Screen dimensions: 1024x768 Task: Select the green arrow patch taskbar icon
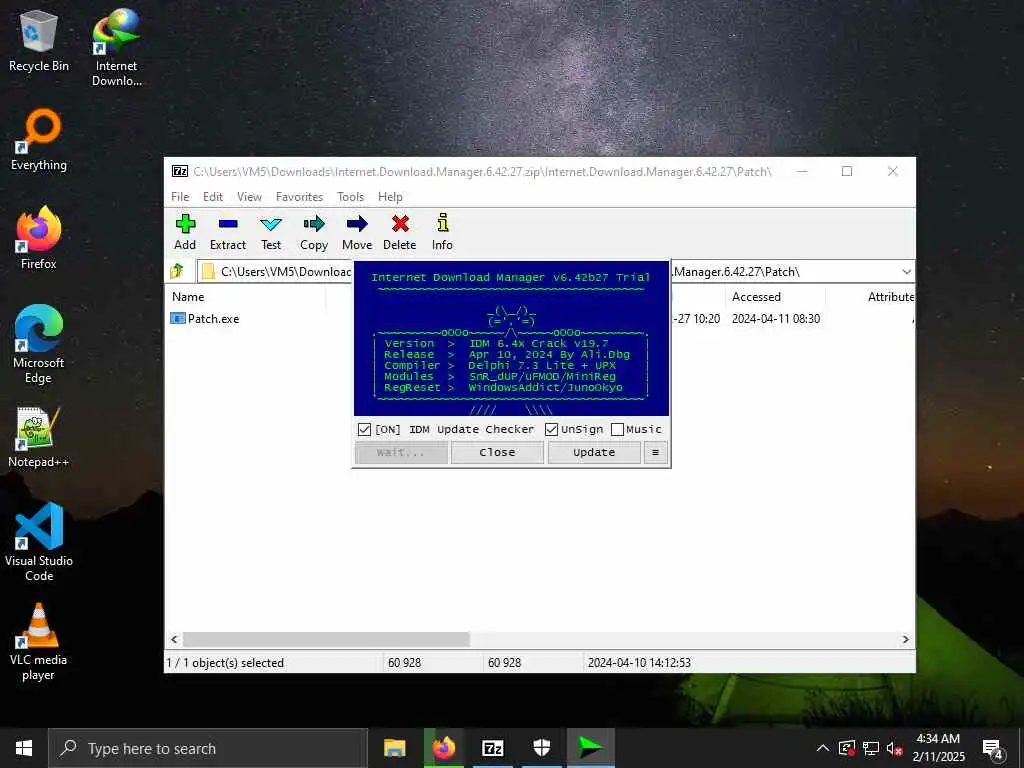[590, 748]
